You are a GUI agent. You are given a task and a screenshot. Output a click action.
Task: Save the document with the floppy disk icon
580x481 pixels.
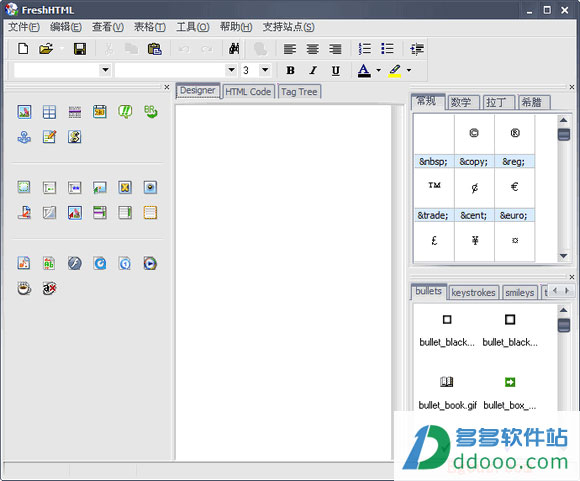[80, 48]
